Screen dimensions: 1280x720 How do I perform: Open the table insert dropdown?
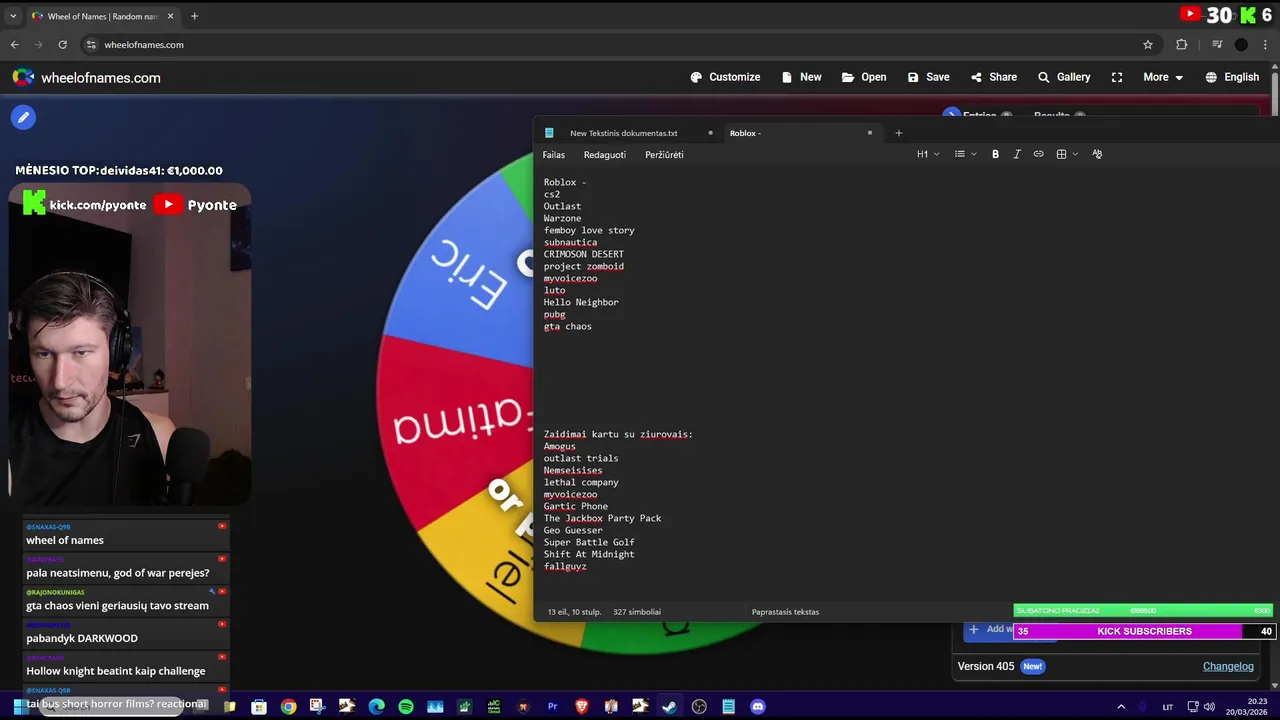point(1067,154)
